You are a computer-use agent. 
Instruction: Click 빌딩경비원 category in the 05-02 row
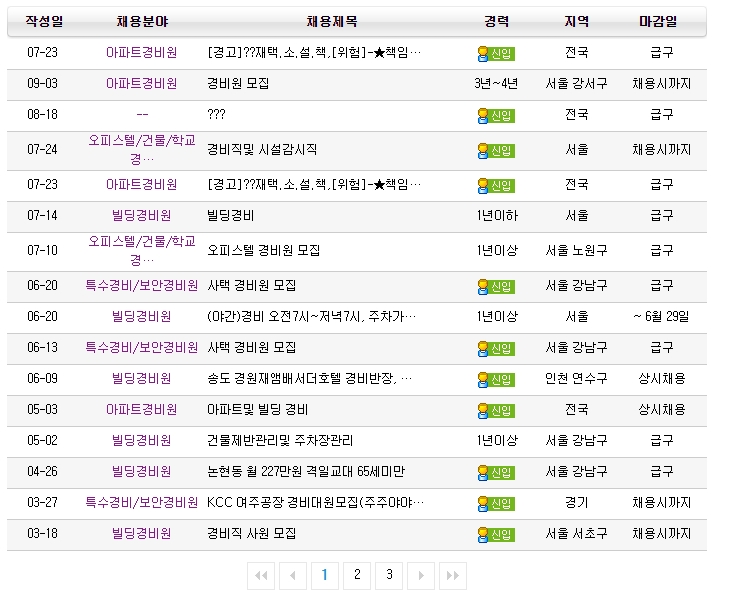(142, 440)
